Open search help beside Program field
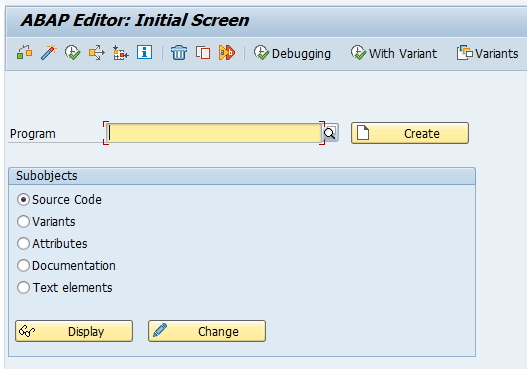This screenshot has height=369, width=527. click(330, 133)
